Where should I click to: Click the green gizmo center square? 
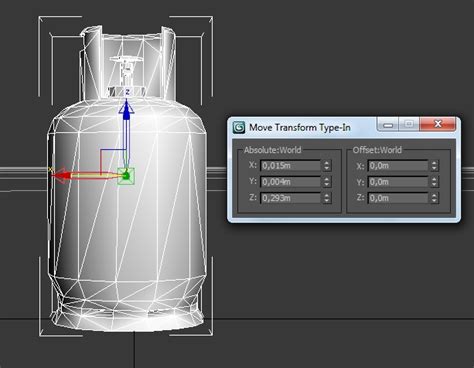pyautogui.click(x=126, y=176)
